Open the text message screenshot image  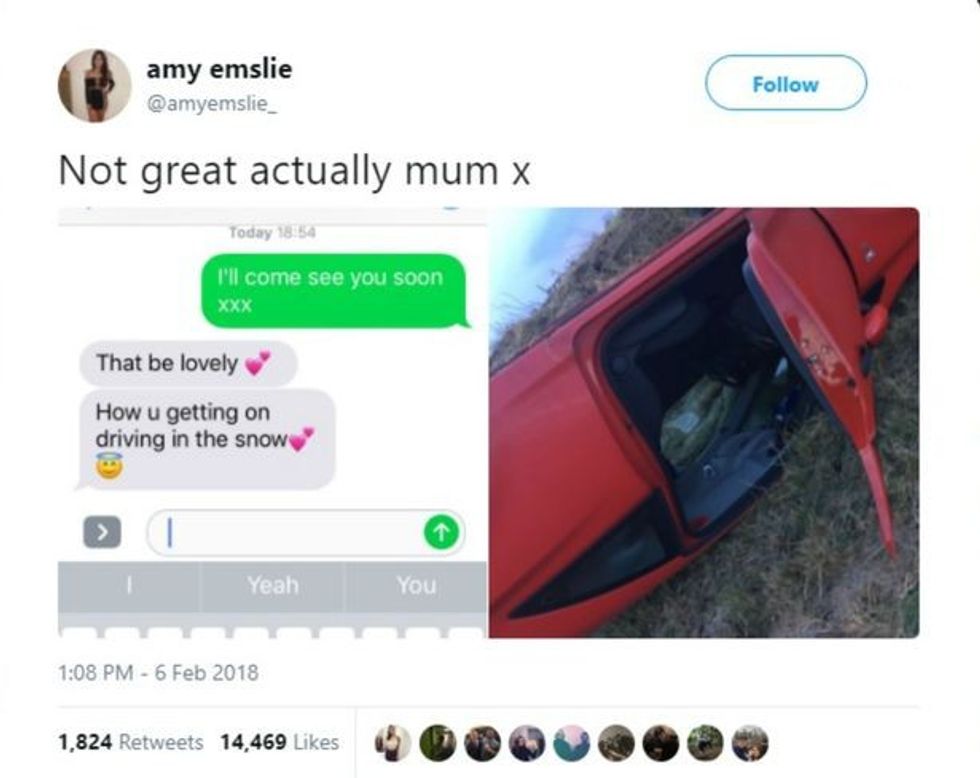click(x=272, y=422)
